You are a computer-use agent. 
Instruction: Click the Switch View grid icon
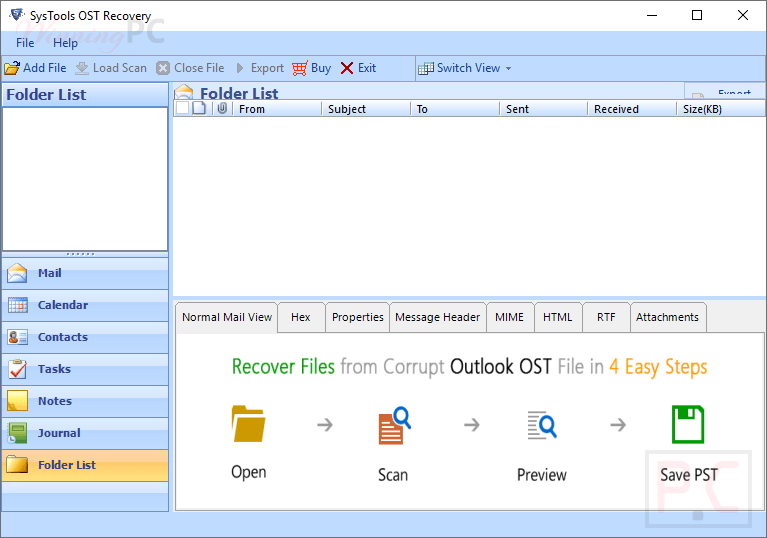426,68
